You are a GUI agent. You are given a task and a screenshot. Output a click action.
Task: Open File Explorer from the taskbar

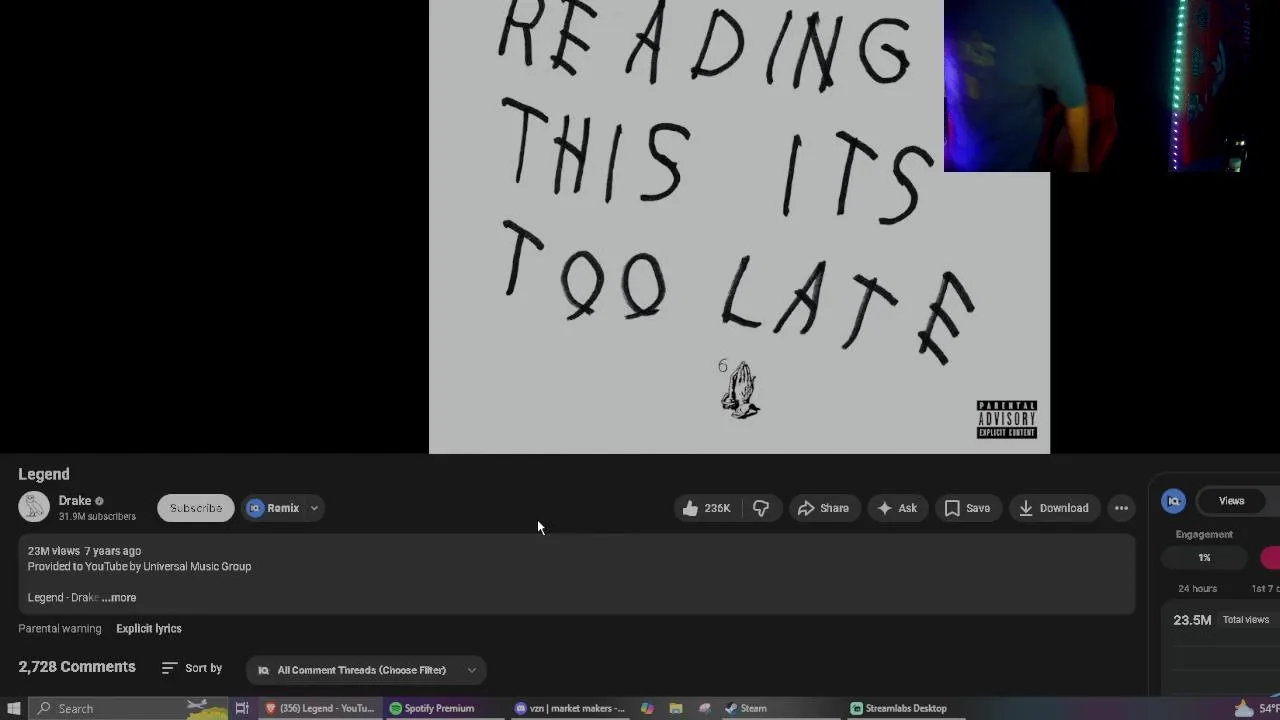click(676, 708)
